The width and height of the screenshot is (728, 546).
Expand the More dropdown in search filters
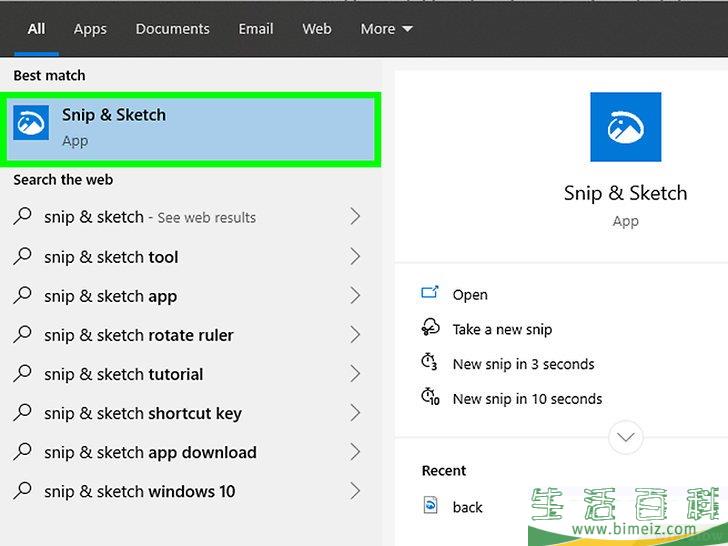point(386,29)
